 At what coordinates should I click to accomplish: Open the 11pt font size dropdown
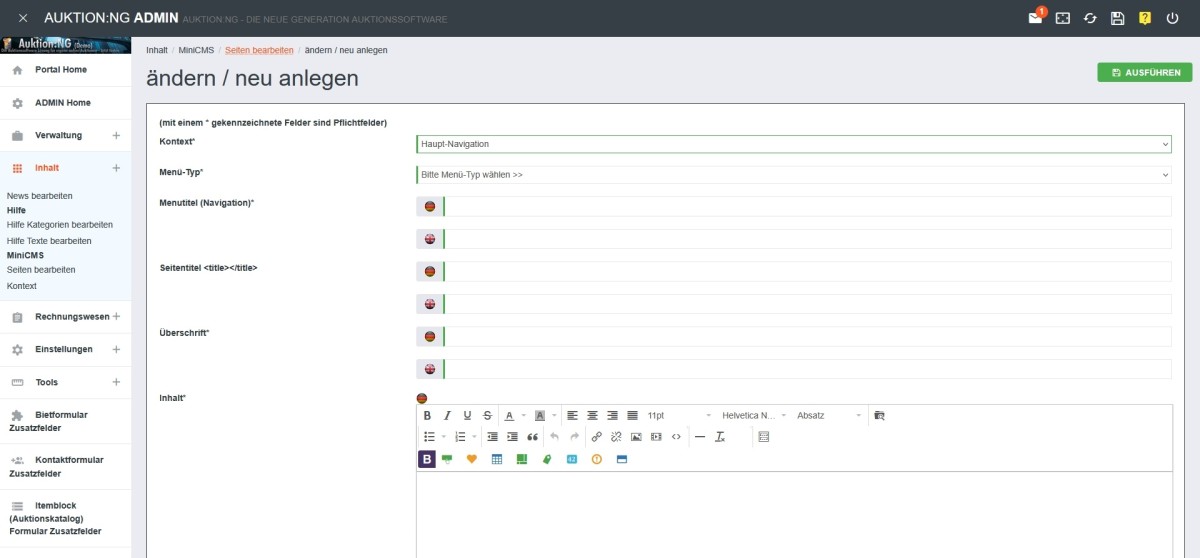(679, 415)
